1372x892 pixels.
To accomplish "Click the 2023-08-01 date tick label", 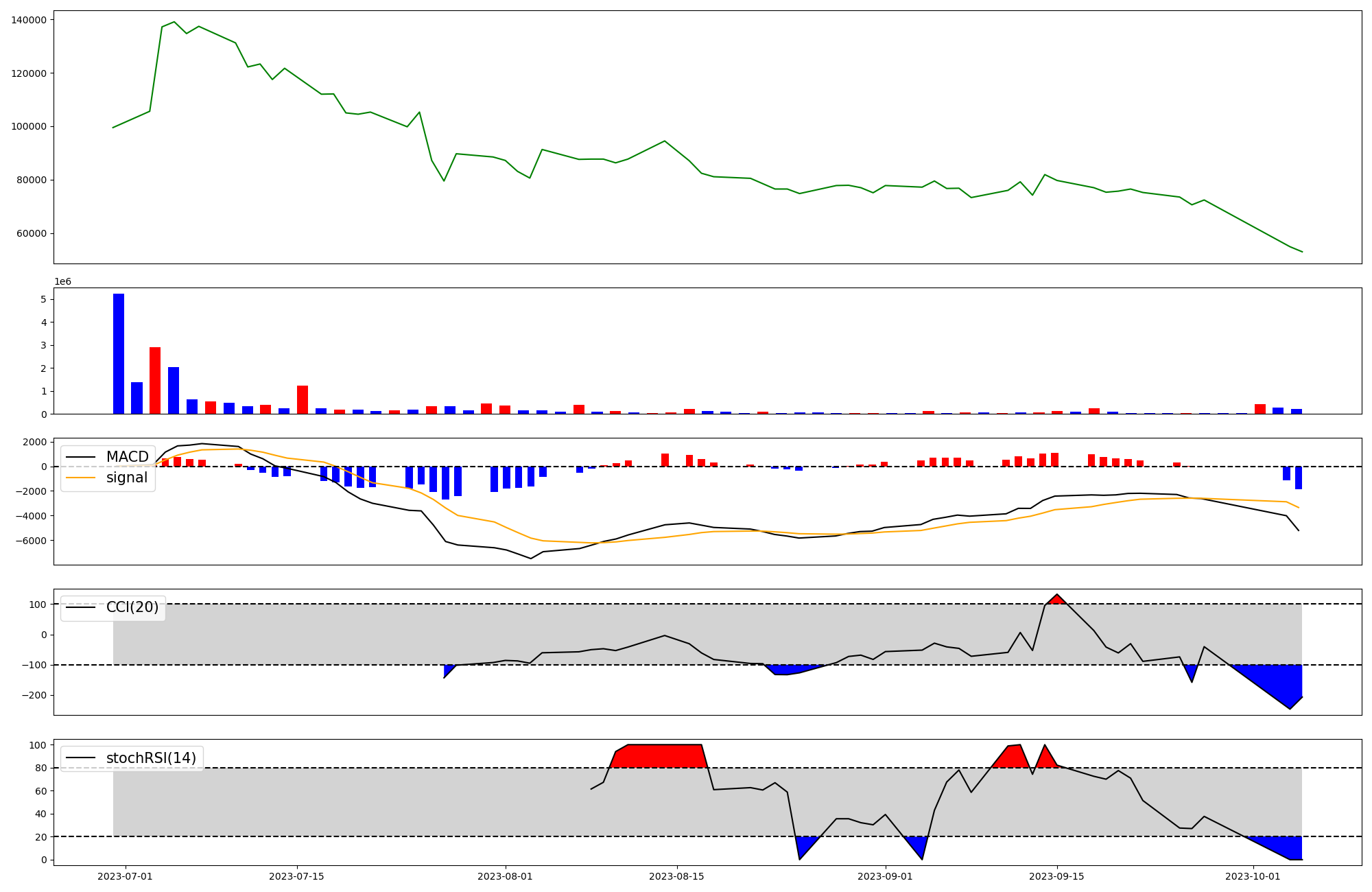I will pyautogui.click(x=506, y=876).
